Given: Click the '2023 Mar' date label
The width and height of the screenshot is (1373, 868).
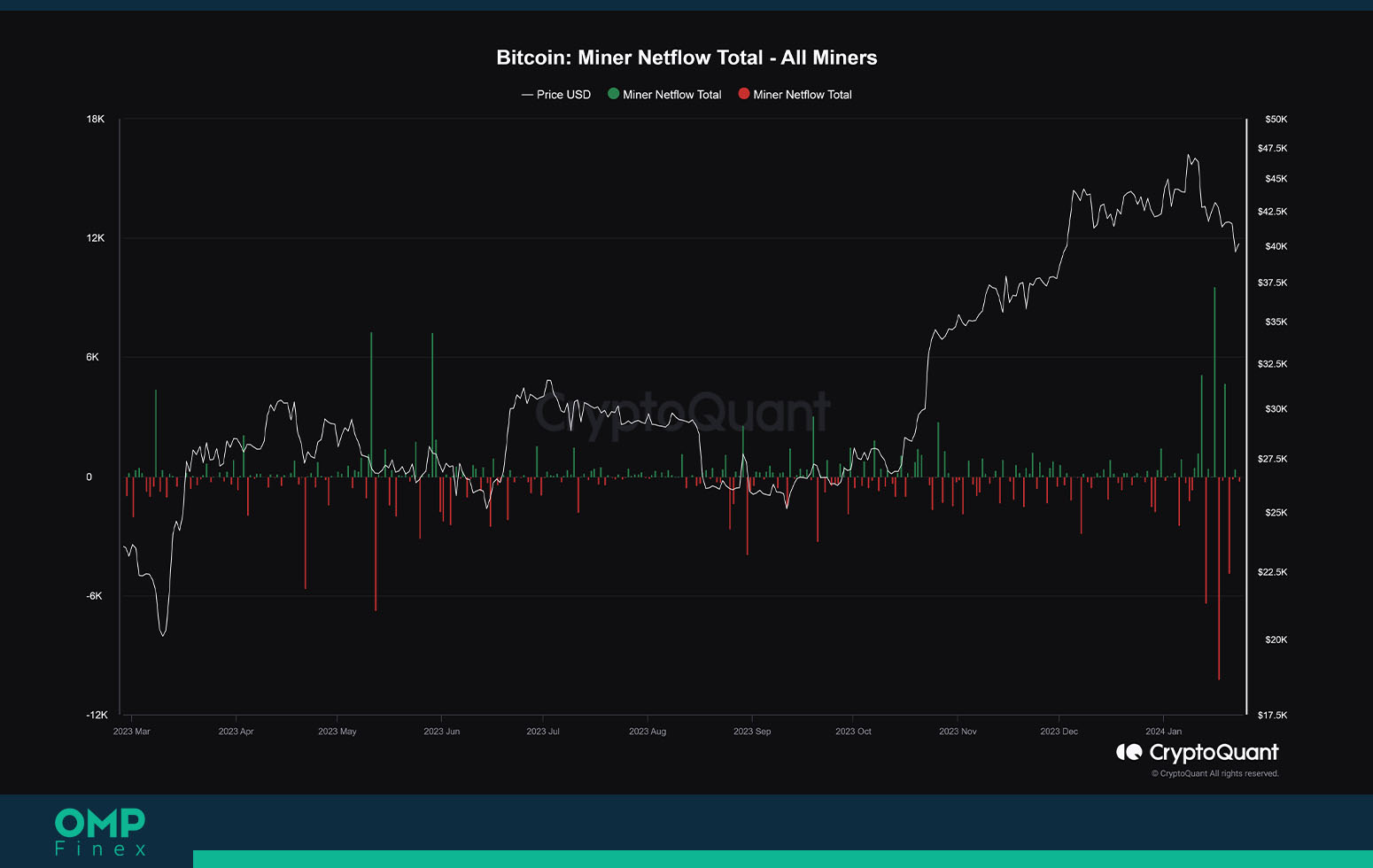Looking at the screenshot, I should tap(132, 732).
